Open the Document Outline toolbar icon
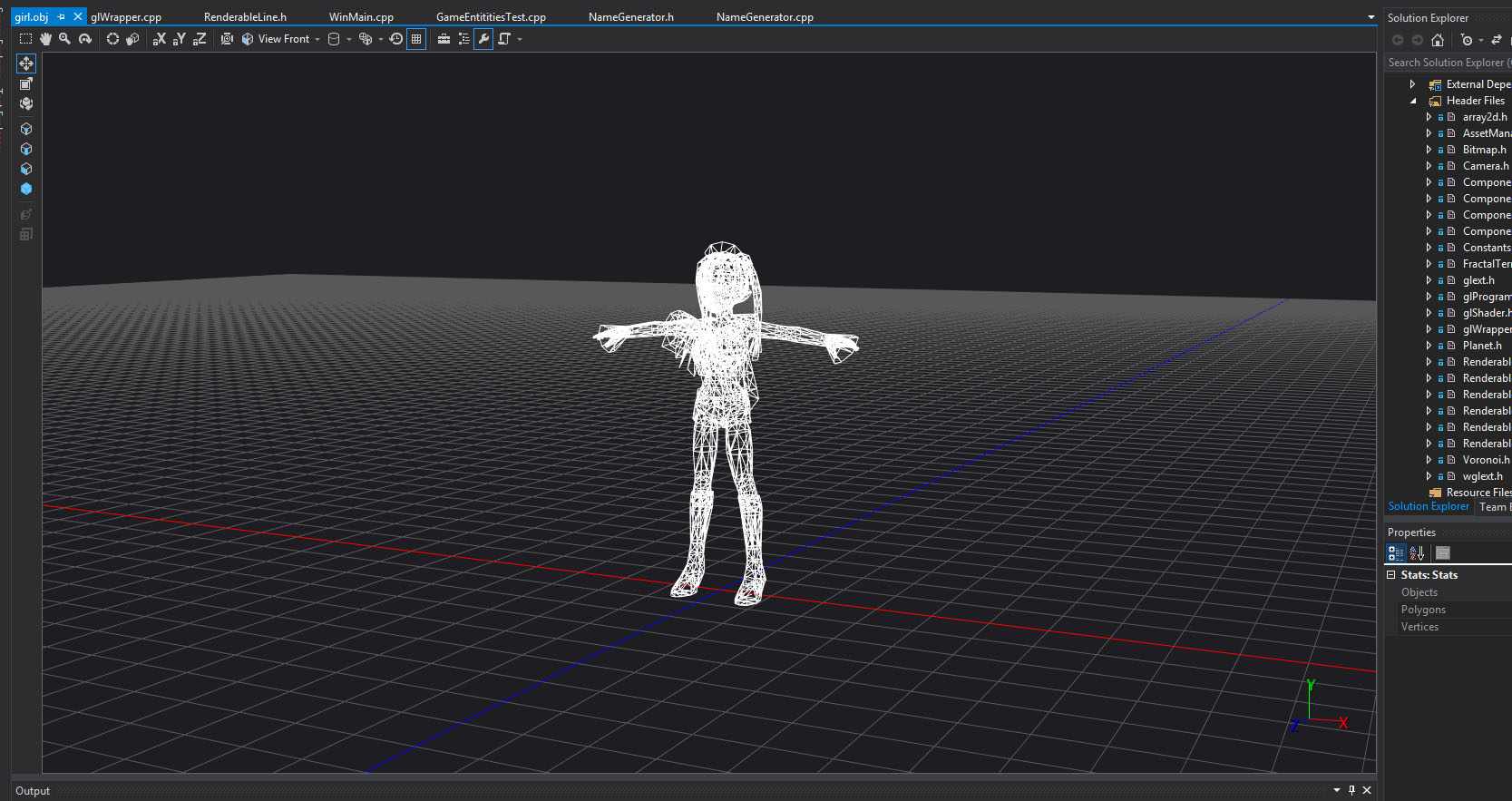 [x=463, y=39]
